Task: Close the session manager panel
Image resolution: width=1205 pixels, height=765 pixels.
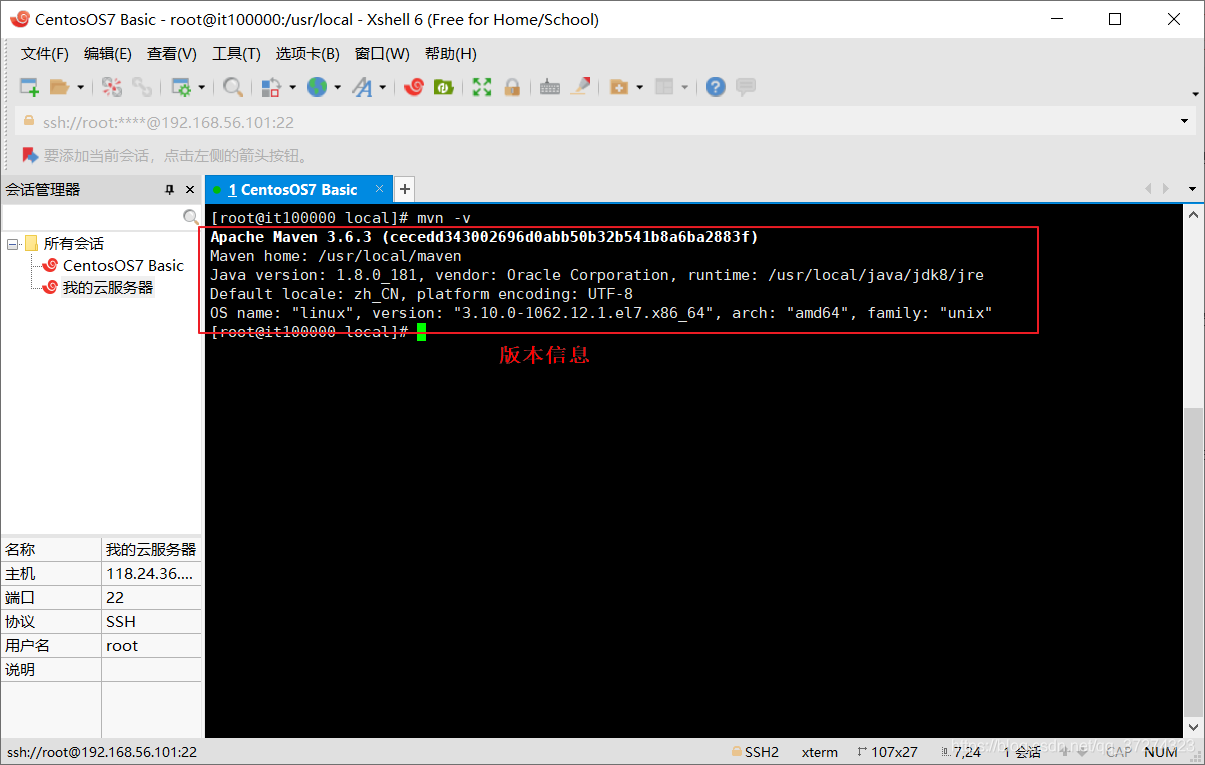Action: 190,190
